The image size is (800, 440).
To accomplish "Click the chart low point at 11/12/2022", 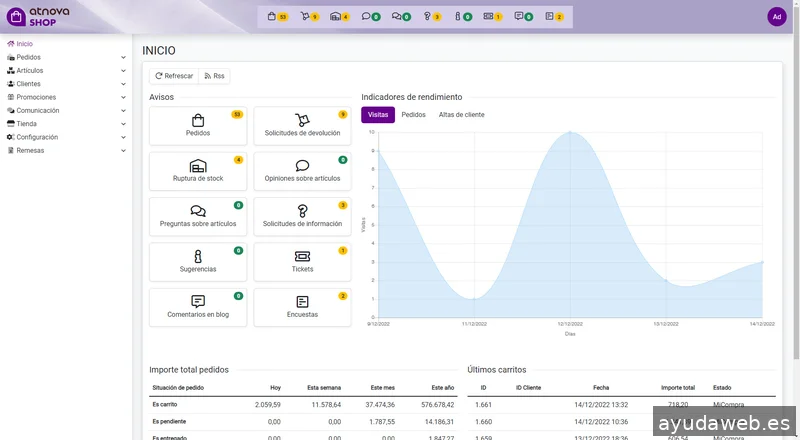I will coord(474,299).
